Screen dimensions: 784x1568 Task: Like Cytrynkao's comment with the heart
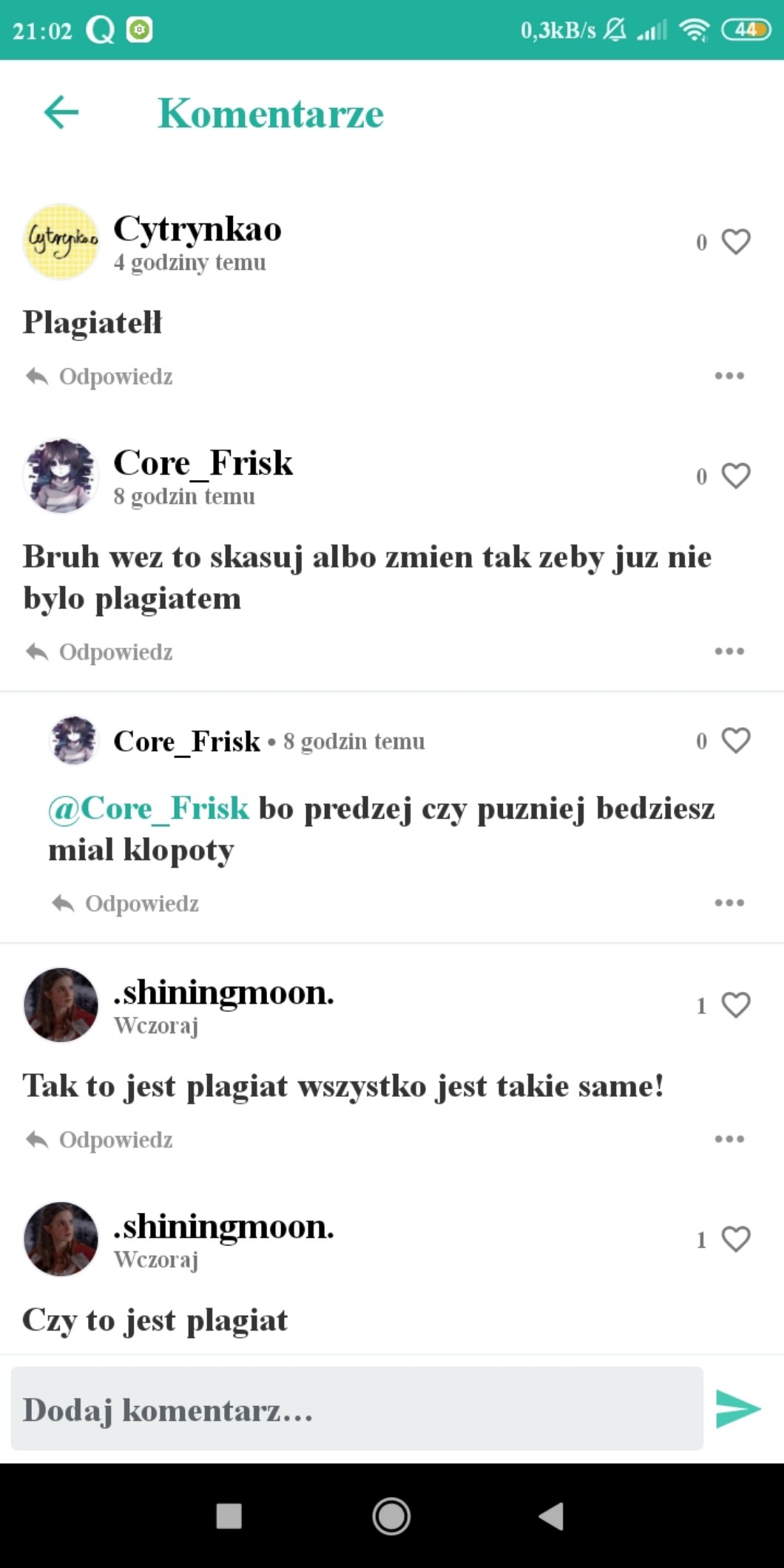coord(736,242)
